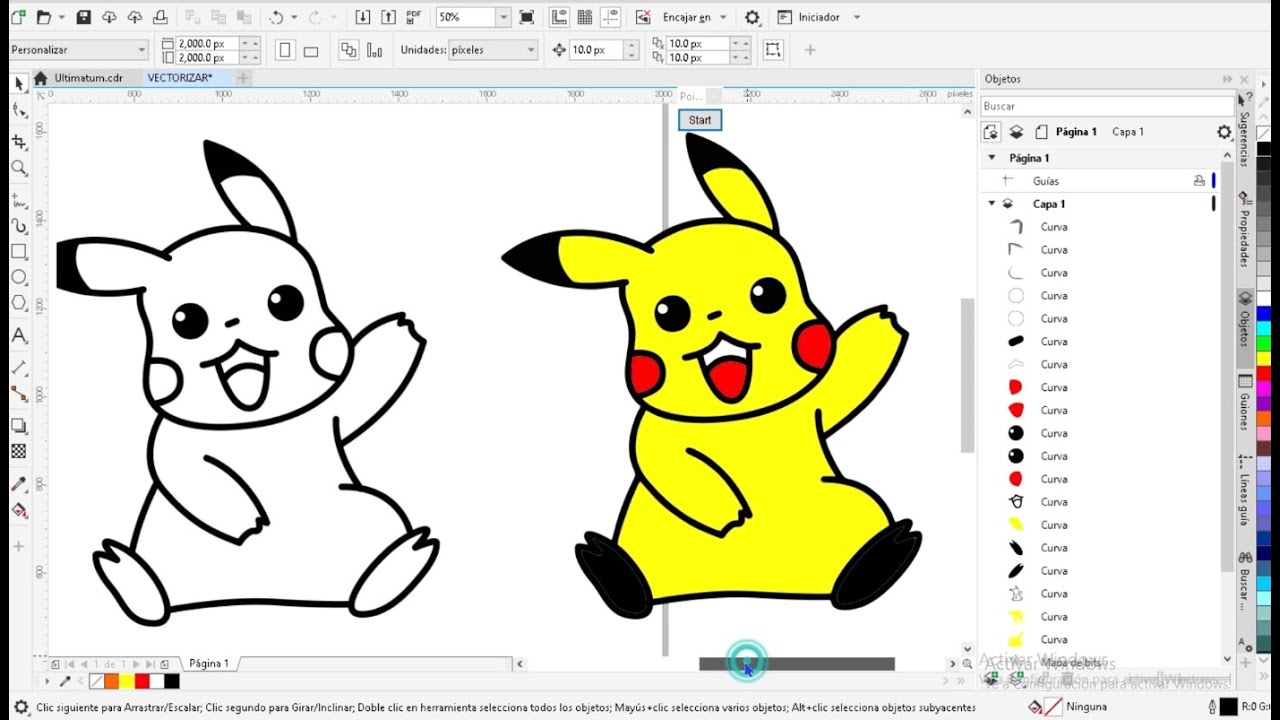Open the Propiedades side tab

coord(1245,228)
